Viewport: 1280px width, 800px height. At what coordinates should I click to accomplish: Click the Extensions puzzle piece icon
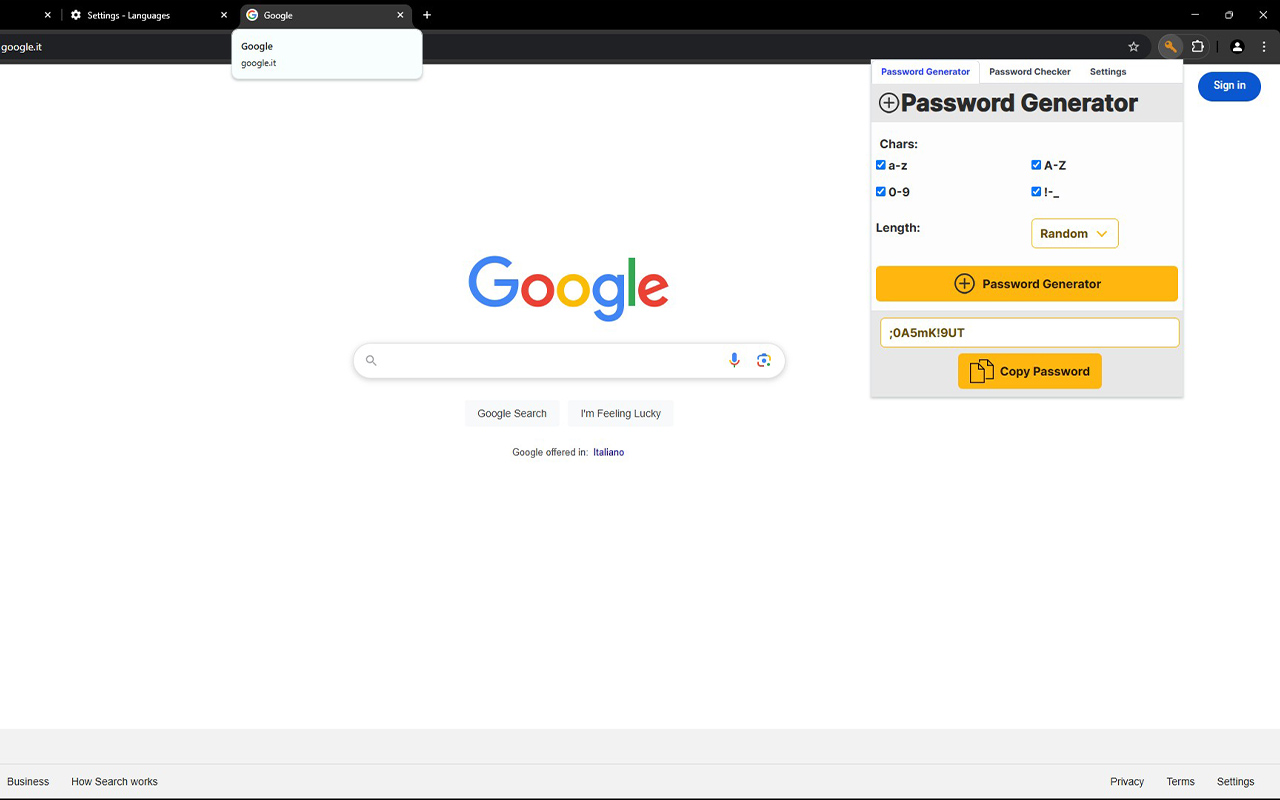[x=1197, y=46]
